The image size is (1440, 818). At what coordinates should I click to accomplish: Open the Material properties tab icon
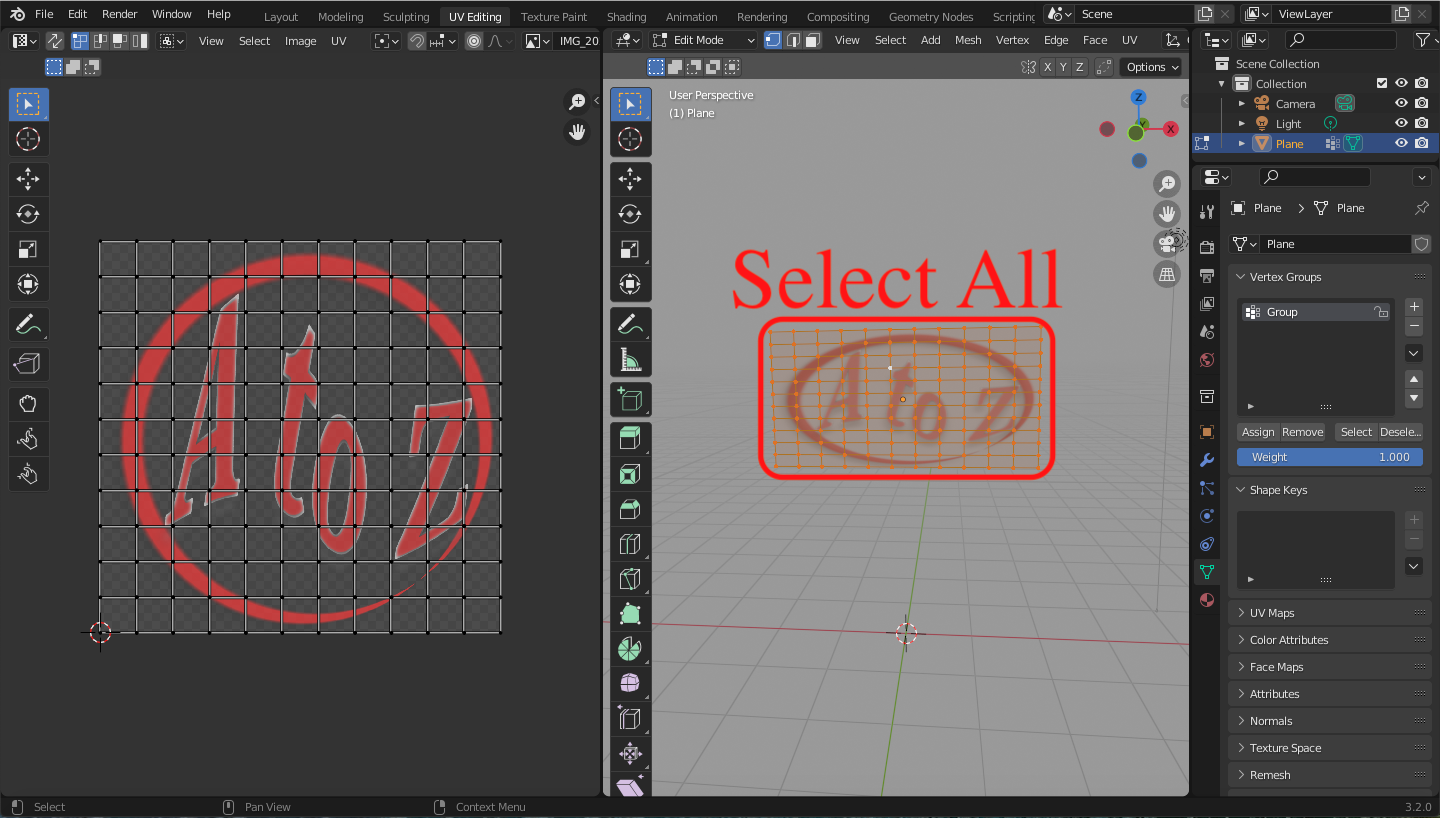1207,600
